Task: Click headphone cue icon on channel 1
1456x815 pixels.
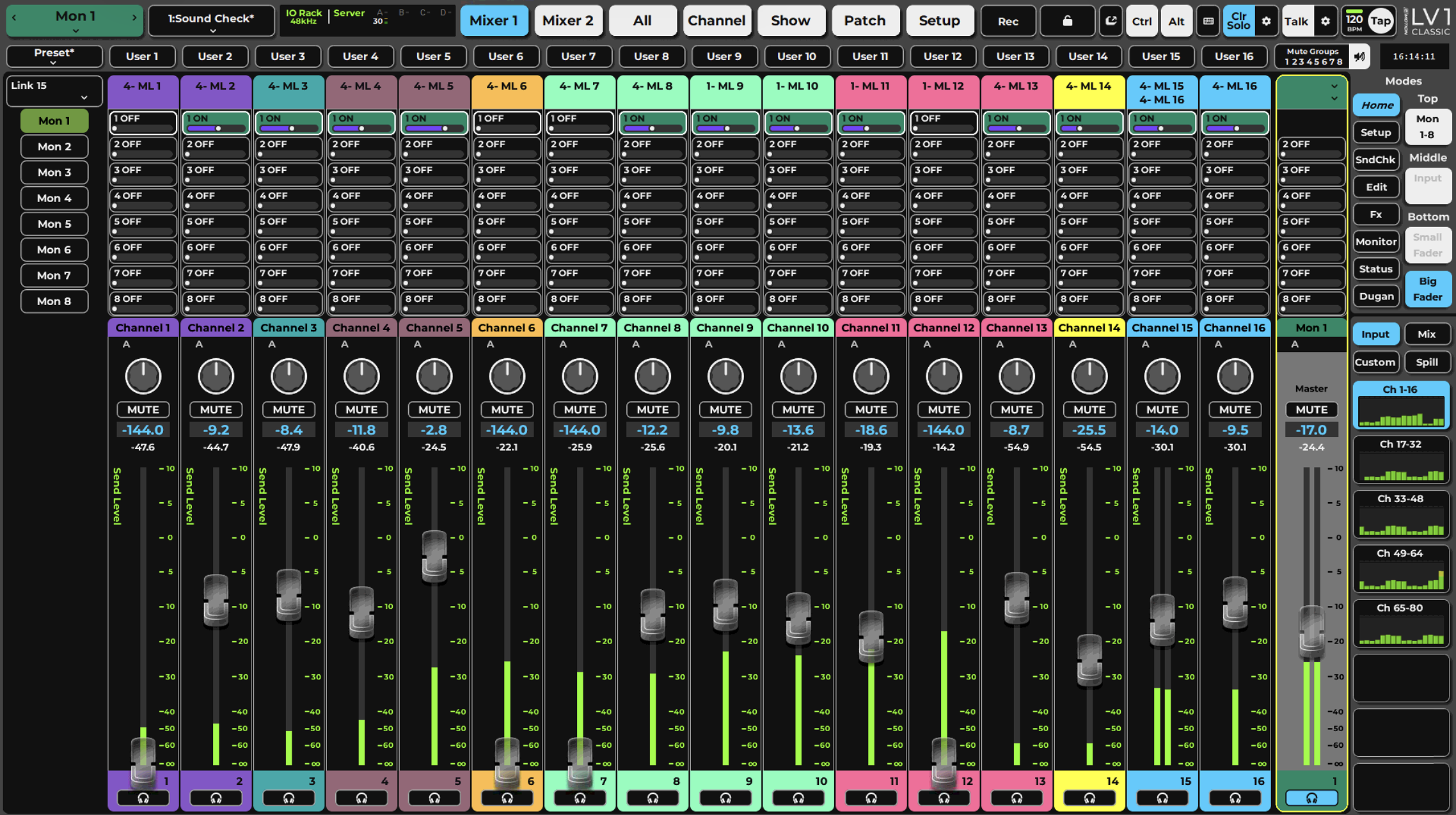Action: coord(143,798)
